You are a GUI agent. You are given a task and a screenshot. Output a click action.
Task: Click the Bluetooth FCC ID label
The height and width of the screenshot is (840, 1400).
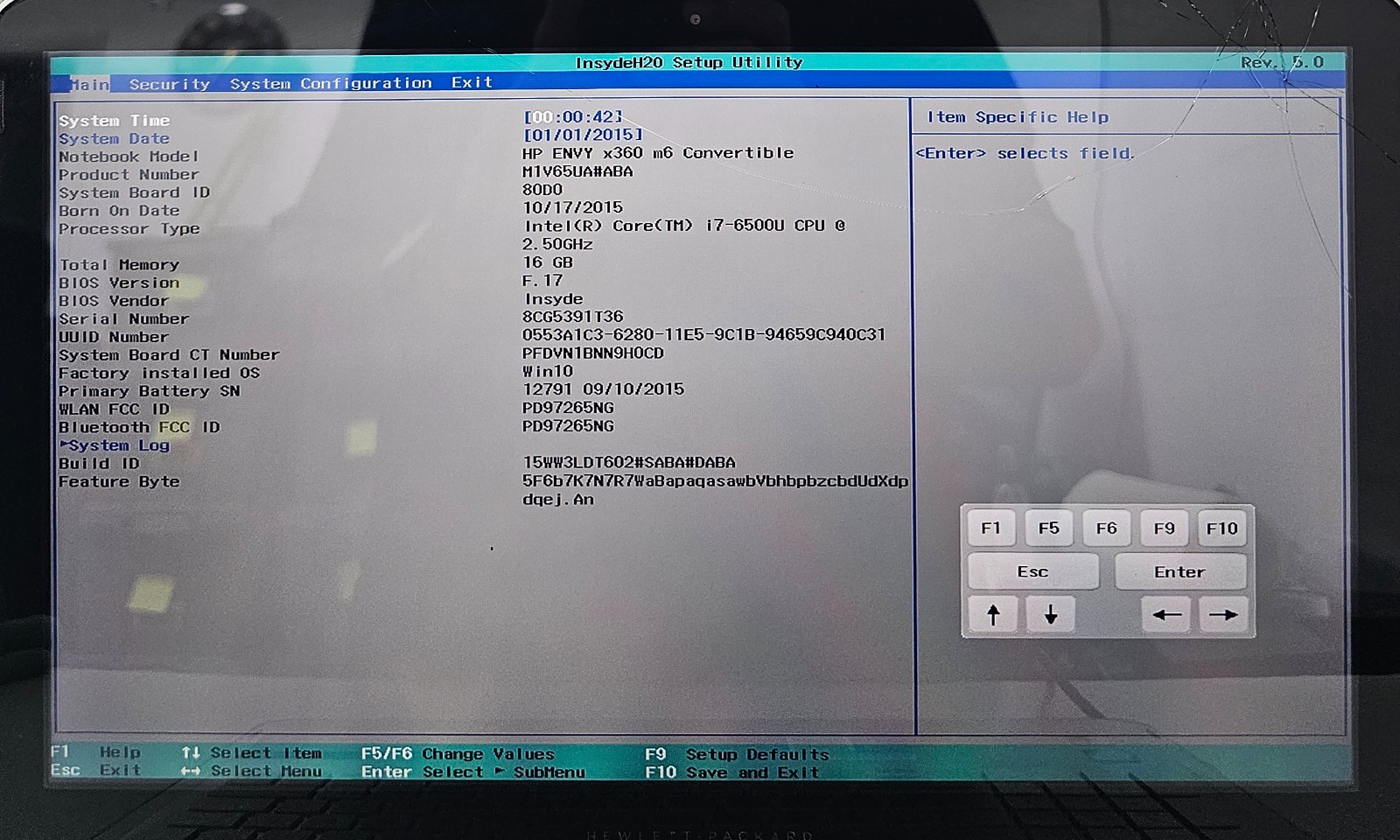(139, 428)
